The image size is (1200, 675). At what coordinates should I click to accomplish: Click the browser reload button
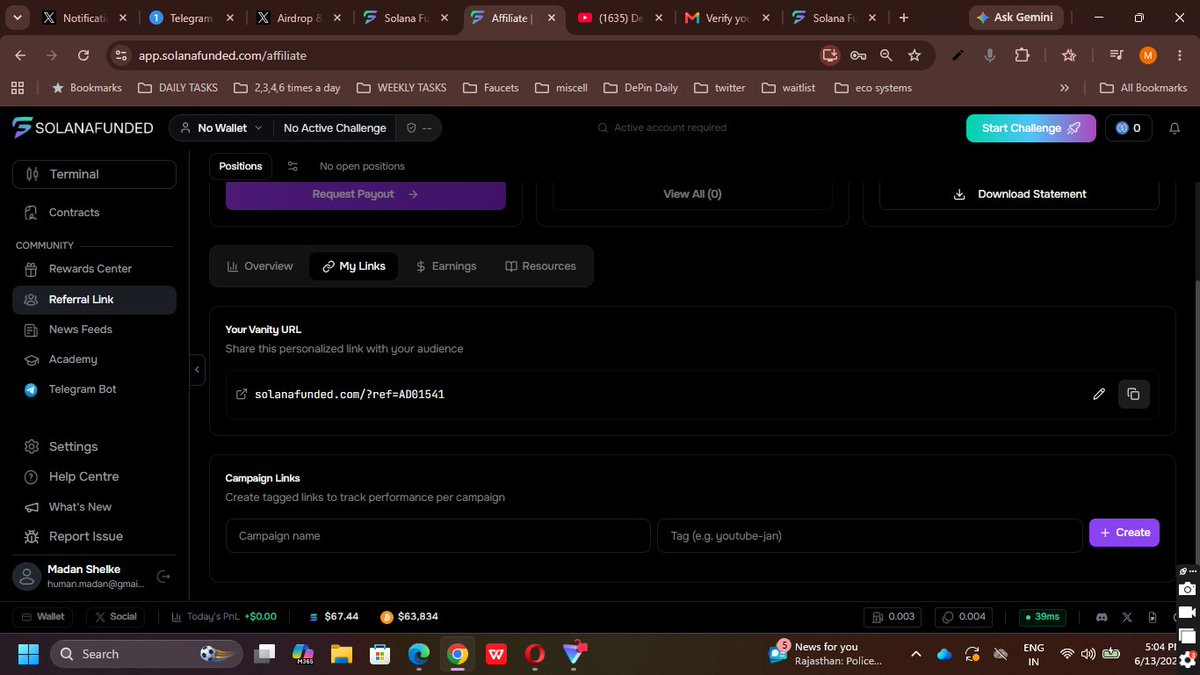[85, 56]
